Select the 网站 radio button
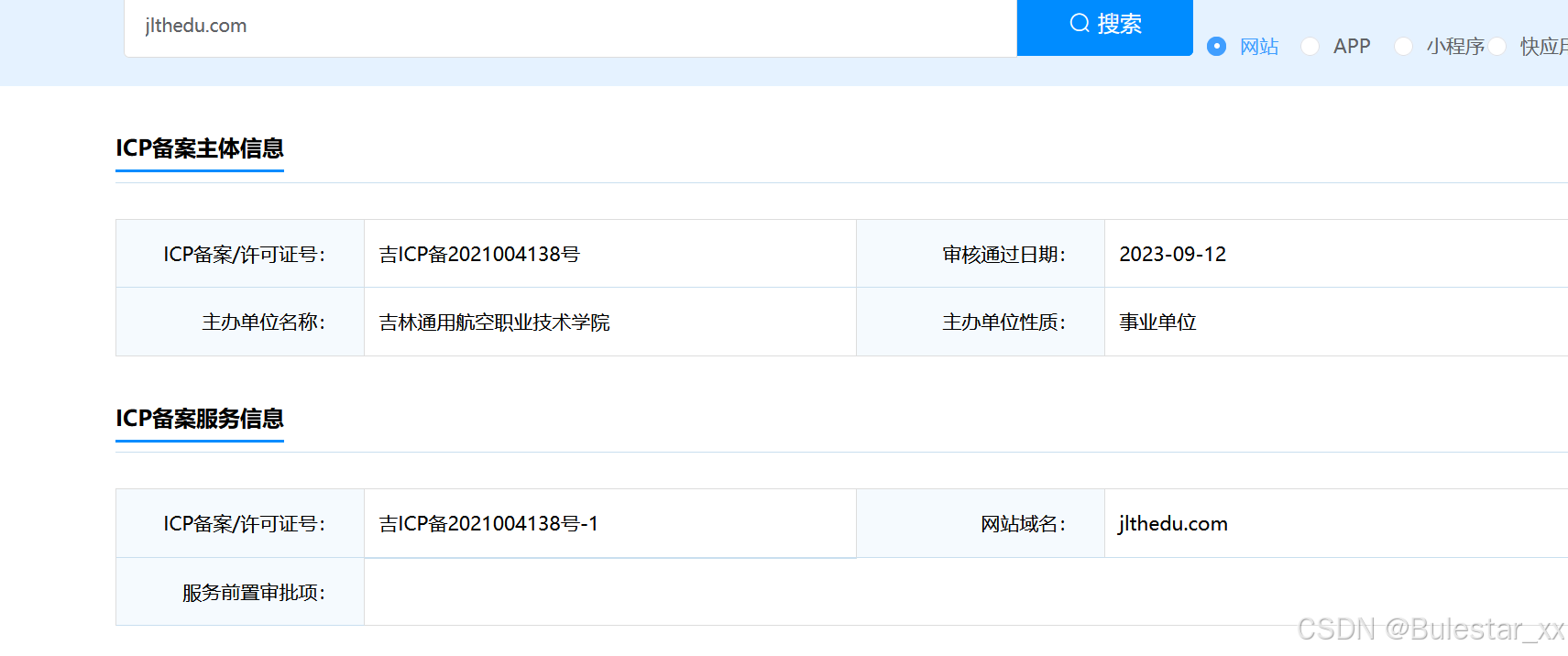 click(1216, 47)
